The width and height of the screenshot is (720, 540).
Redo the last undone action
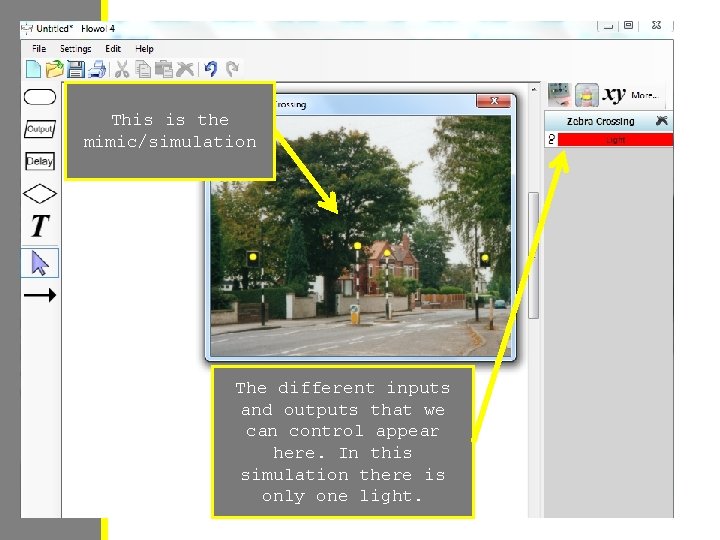click(x=232, y=69)
